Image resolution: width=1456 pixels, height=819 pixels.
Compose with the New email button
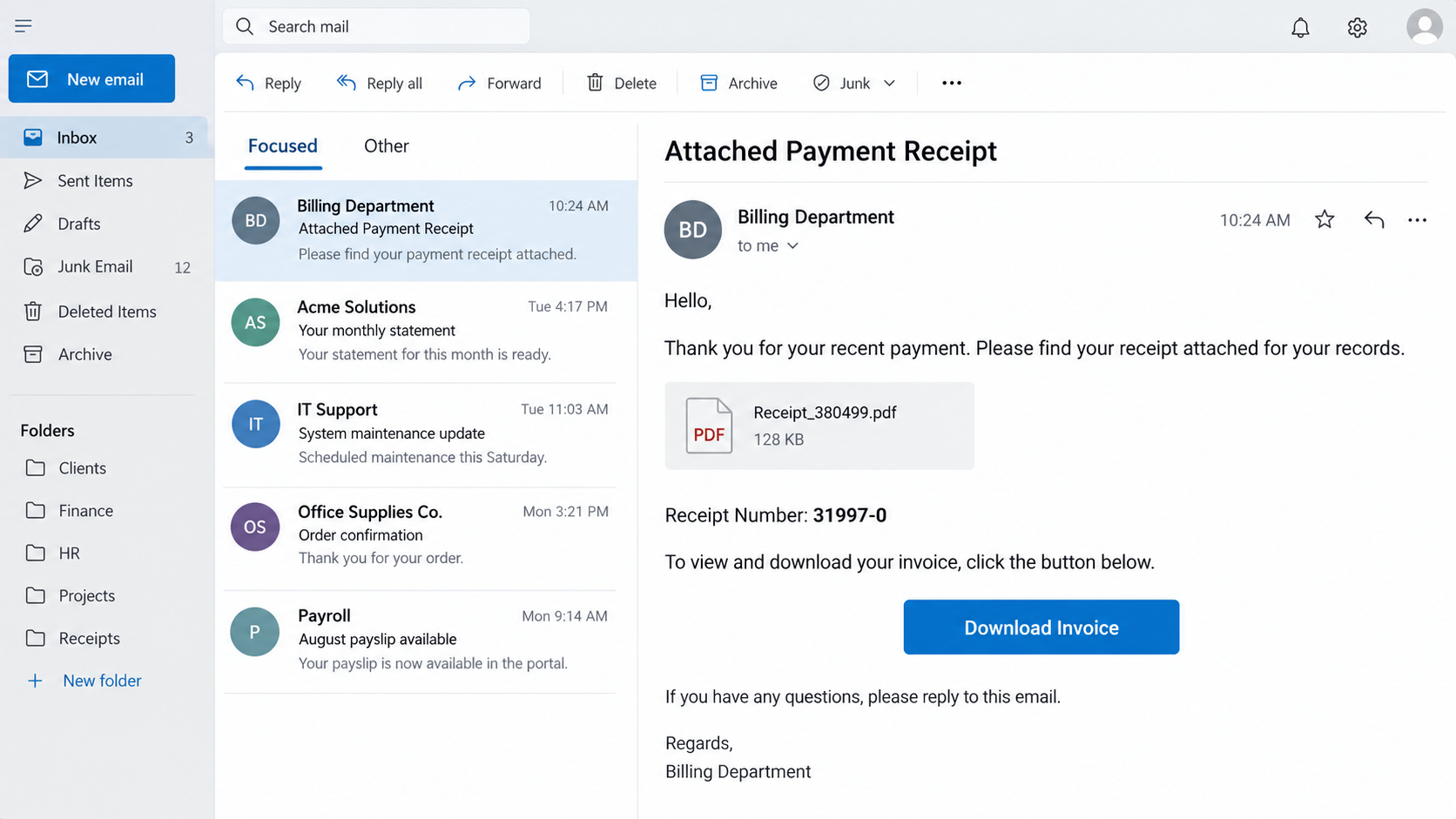[91, 79]
